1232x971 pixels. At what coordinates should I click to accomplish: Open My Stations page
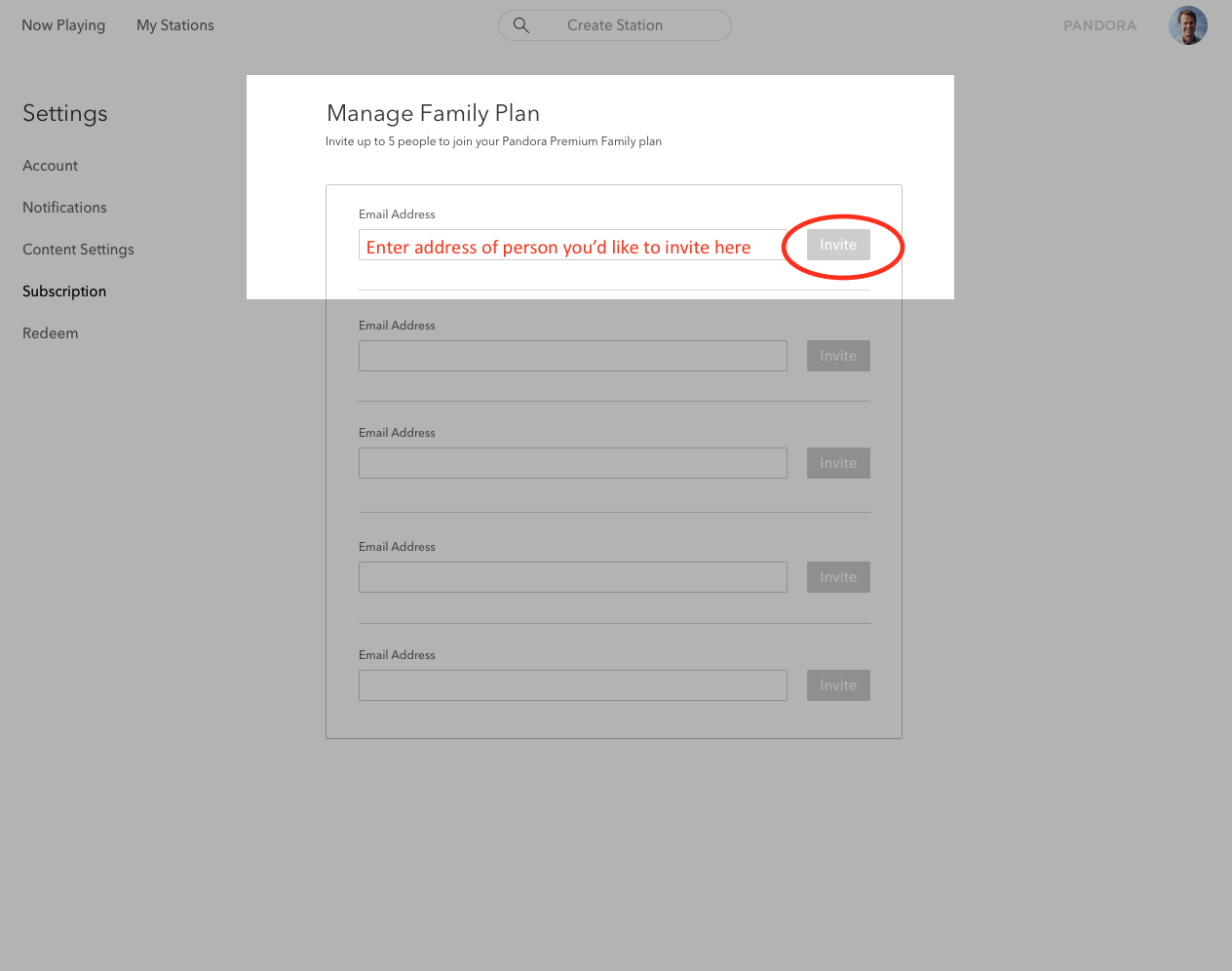(175, 25)
